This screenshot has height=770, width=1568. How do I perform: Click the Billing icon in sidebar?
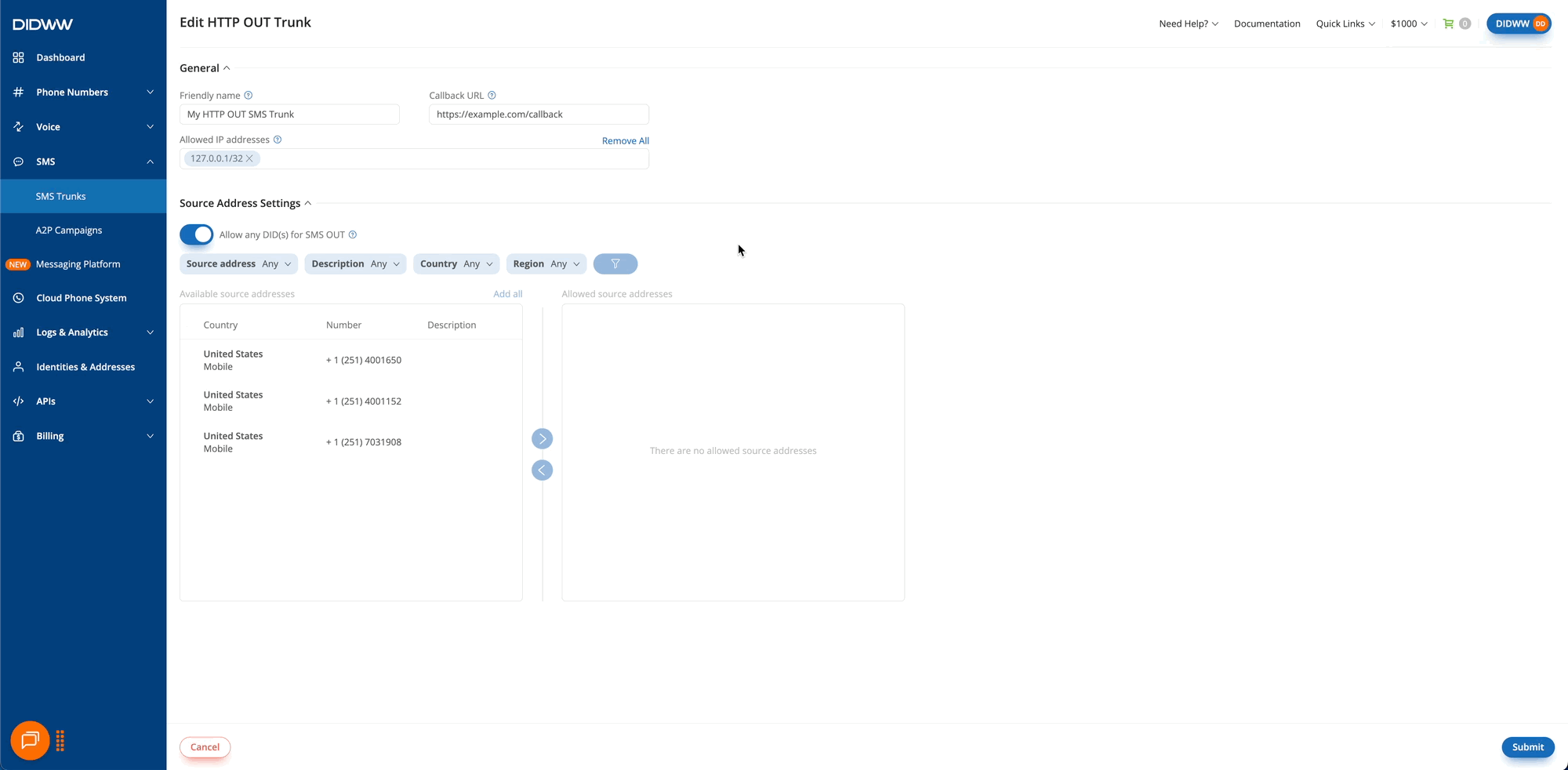pyautogui.click(x=19, y=436)
